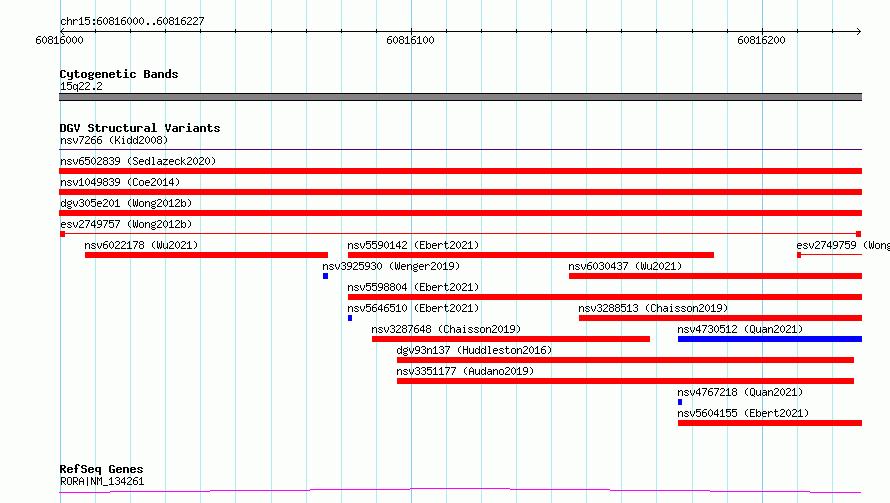Open the nsv1049839 (Coe2014) variant label

120,182
